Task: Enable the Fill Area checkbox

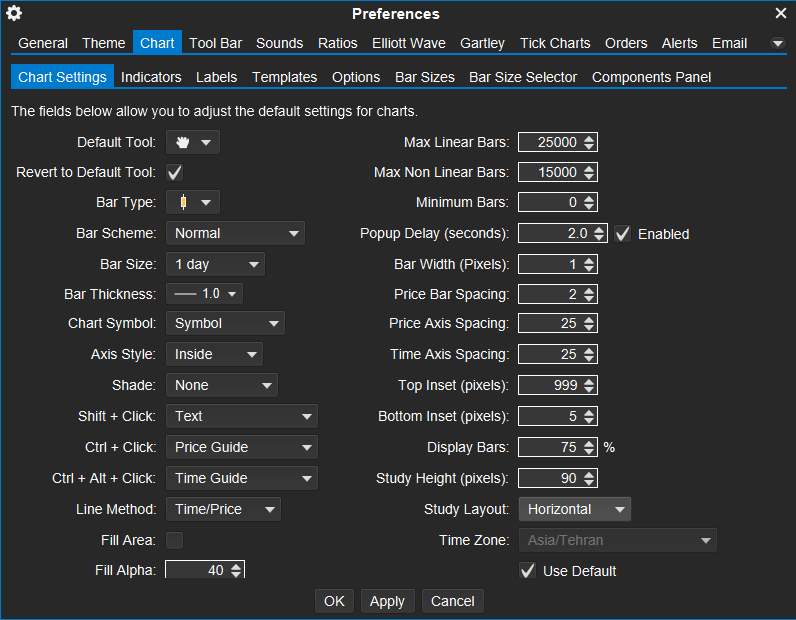Action: point(175,540)
